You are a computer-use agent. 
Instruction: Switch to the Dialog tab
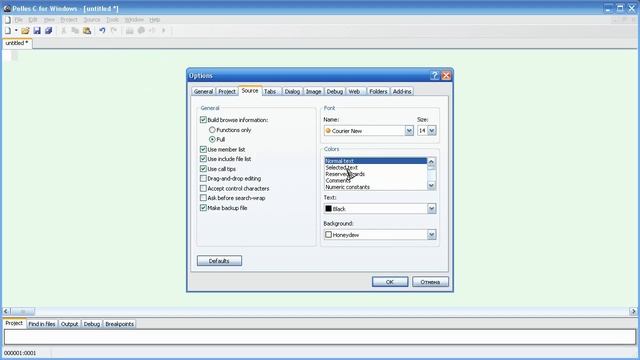click(292, 91)
